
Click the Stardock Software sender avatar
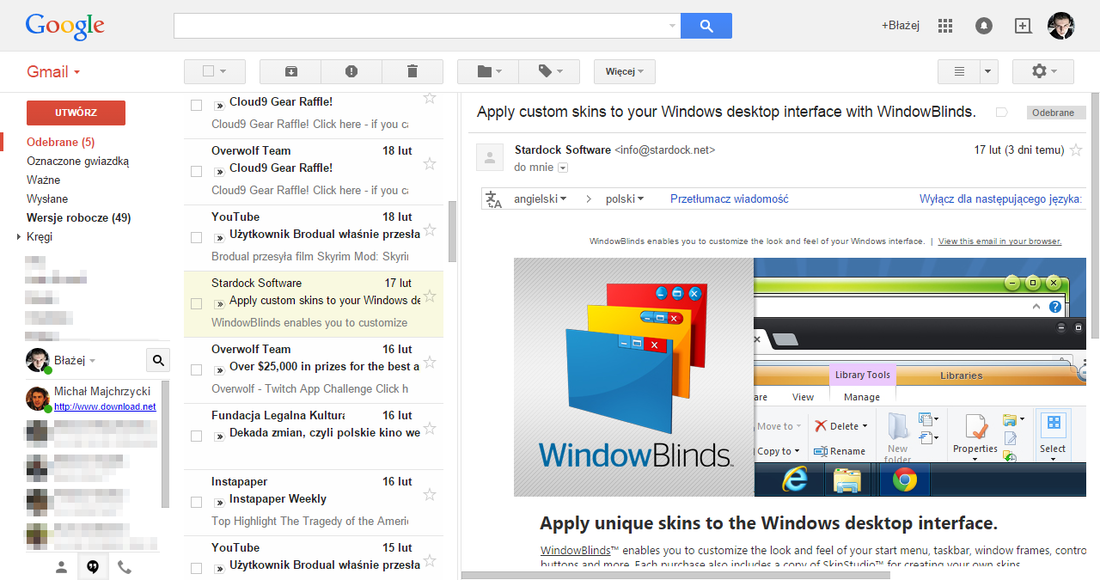coord(490,157)
